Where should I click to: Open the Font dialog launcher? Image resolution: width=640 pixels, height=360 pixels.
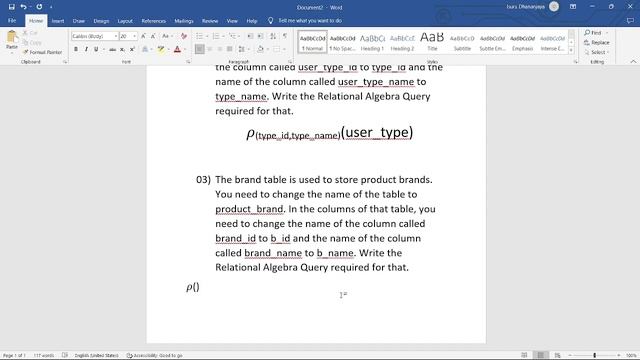pos(188,62)
